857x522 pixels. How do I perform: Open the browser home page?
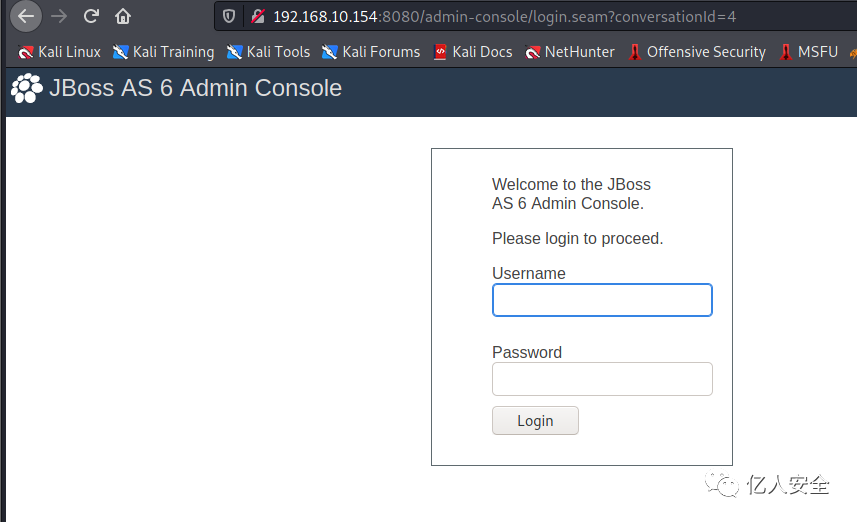(x=123, y=16)
